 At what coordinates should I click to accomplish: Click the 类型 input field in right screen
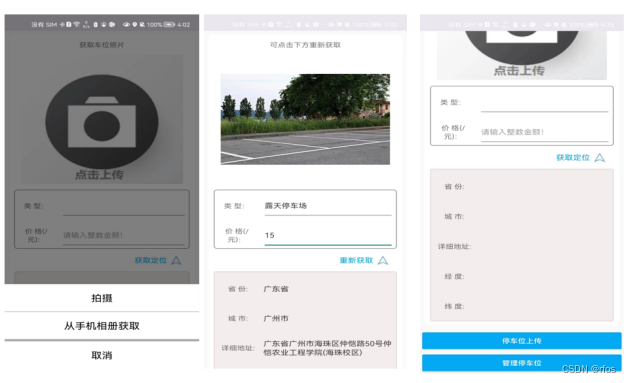[544, 103]
